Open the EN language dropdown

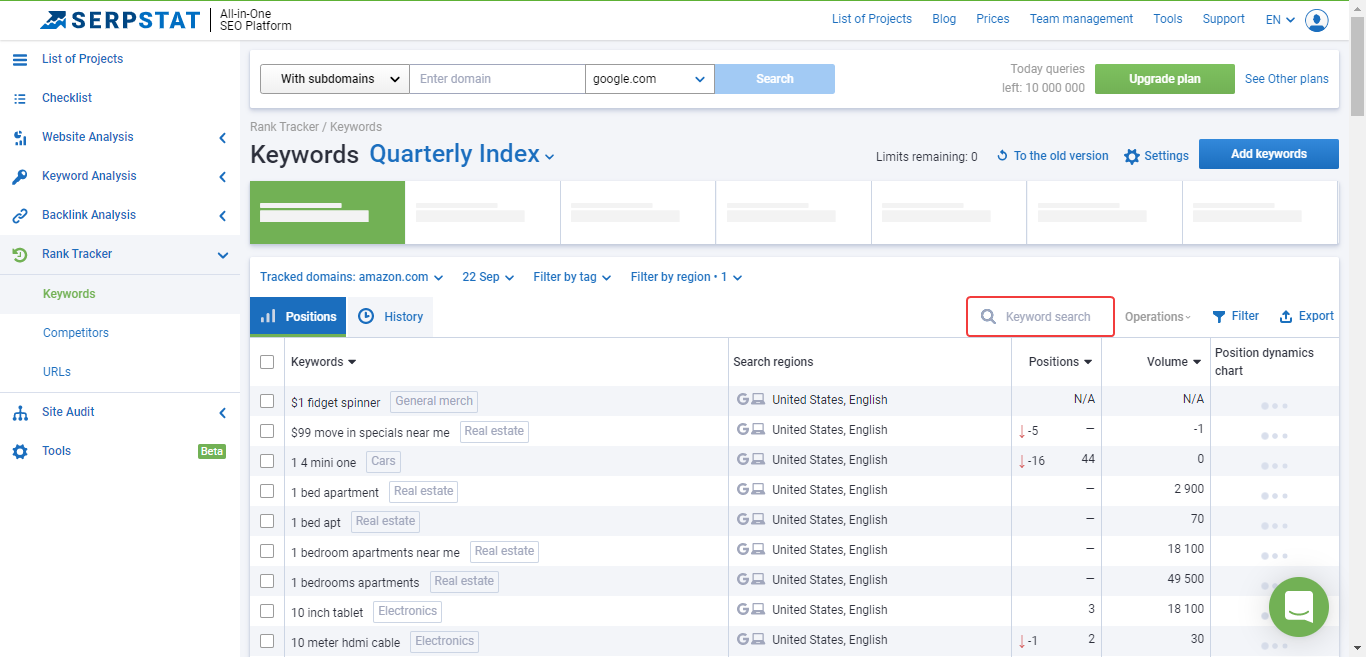click(1281, 19)
